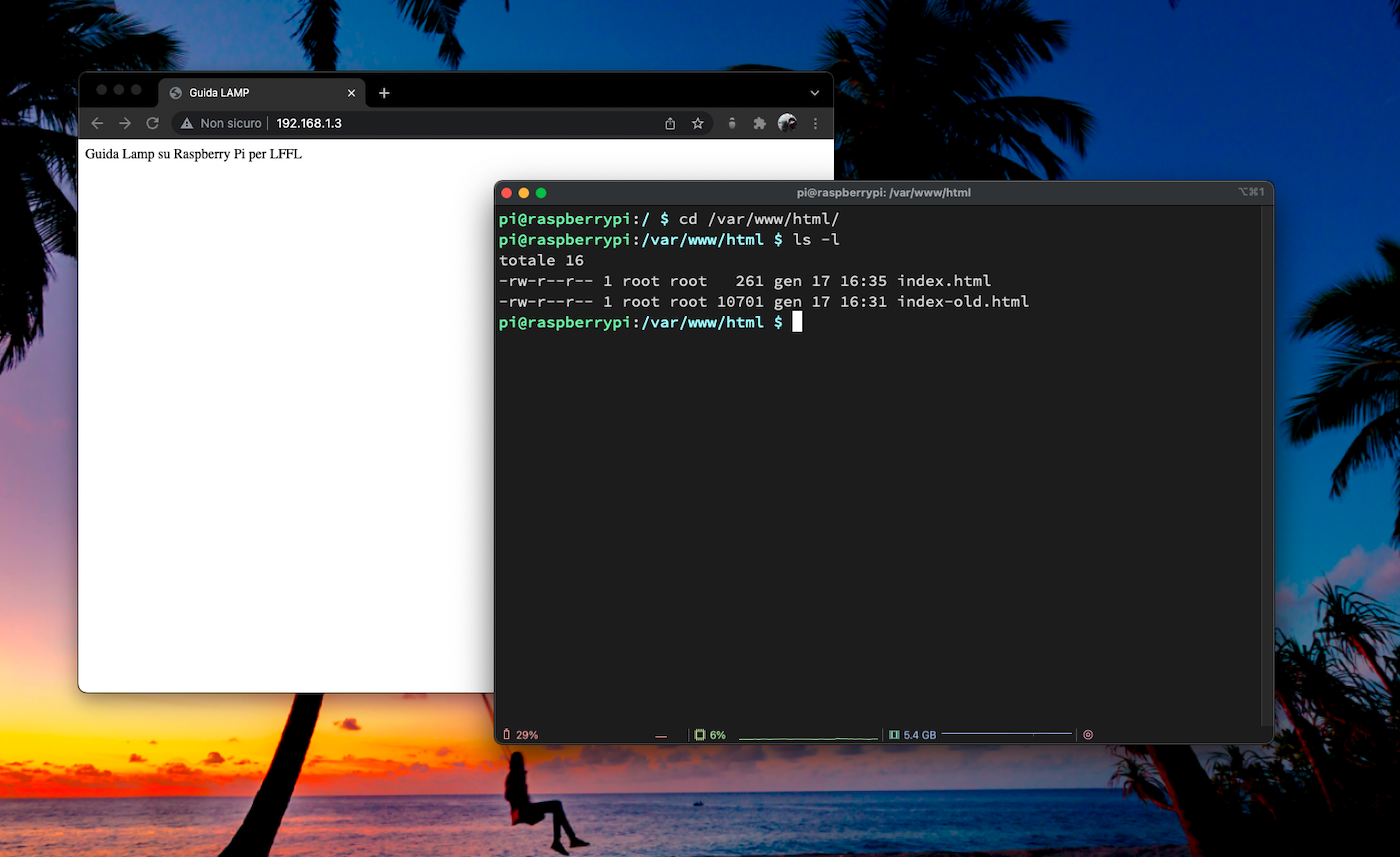Click the share icon in the toolbar
The width and height of the screenshot is (1400, 857).
(670, 123)
